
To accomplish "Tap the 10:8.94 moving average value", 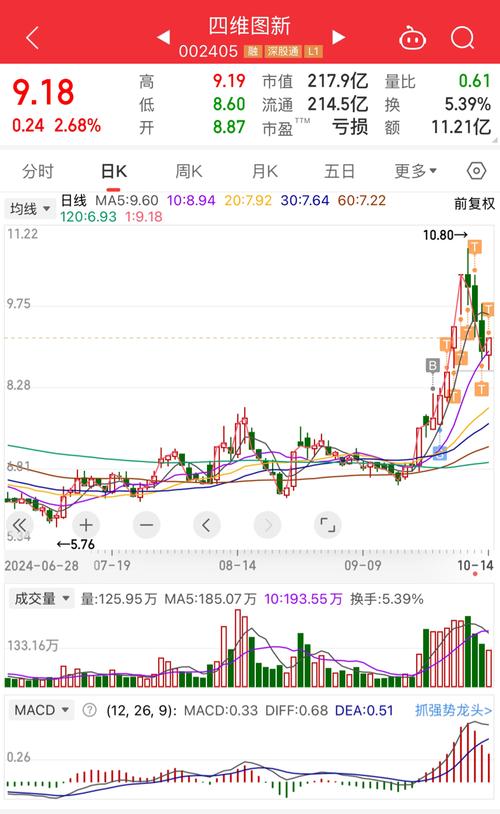I will pyautogui.click(x=191, y=200).
